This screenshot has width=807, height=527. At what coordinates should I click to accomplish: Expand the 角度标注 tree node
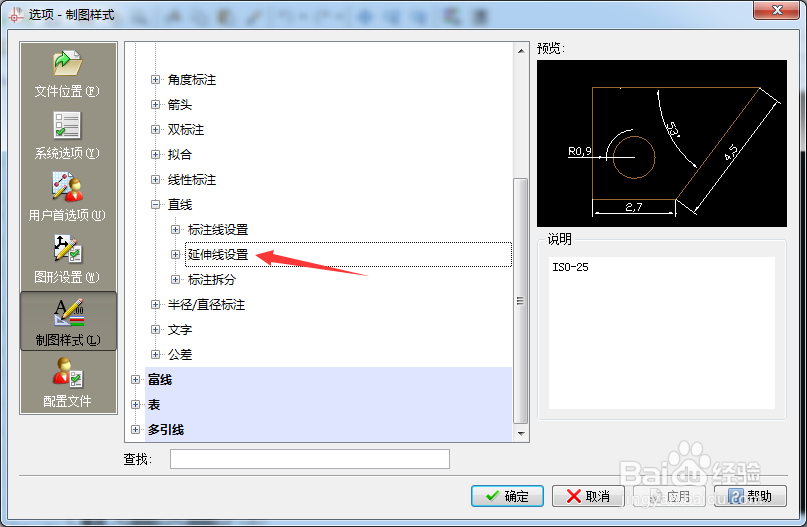pyautogui.click(x=155, y=79)
